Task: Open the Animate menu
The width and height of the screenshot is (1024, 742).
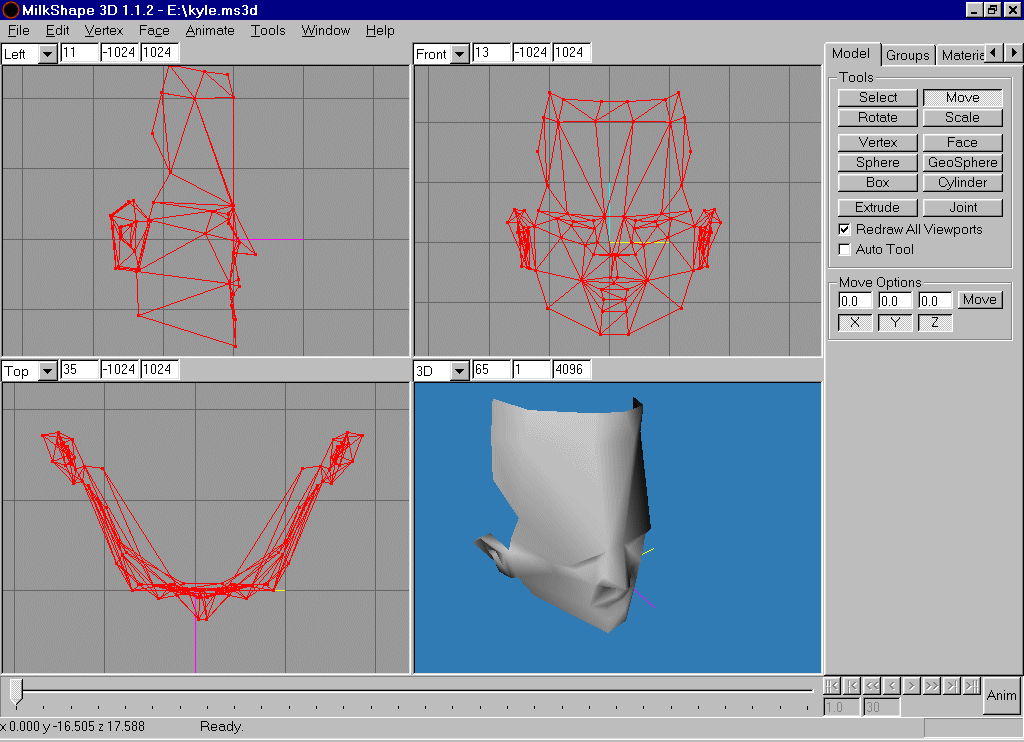Action: click(x=210, y=31)
